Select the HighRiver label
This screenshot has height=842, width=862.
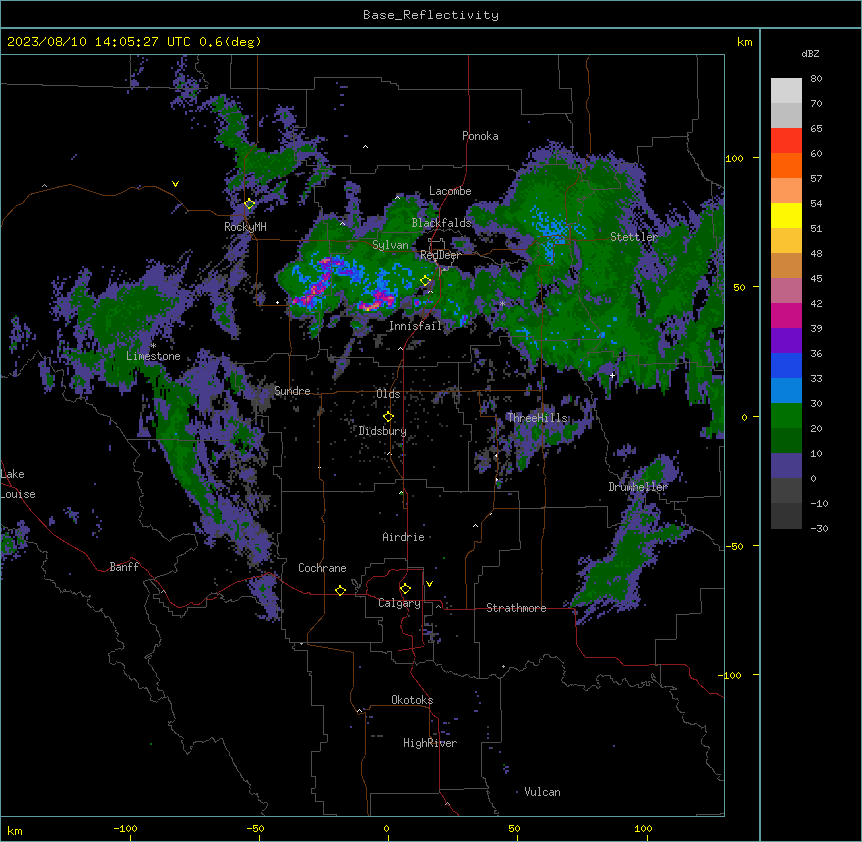(x=430, y=743)
